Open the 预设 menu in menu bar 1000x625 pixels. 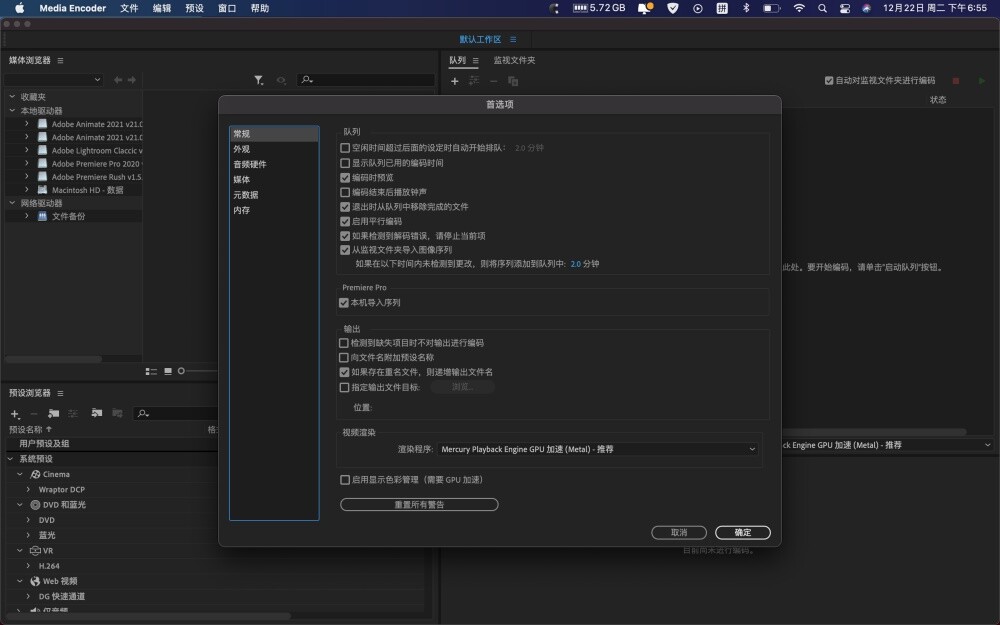coord(195,8)
